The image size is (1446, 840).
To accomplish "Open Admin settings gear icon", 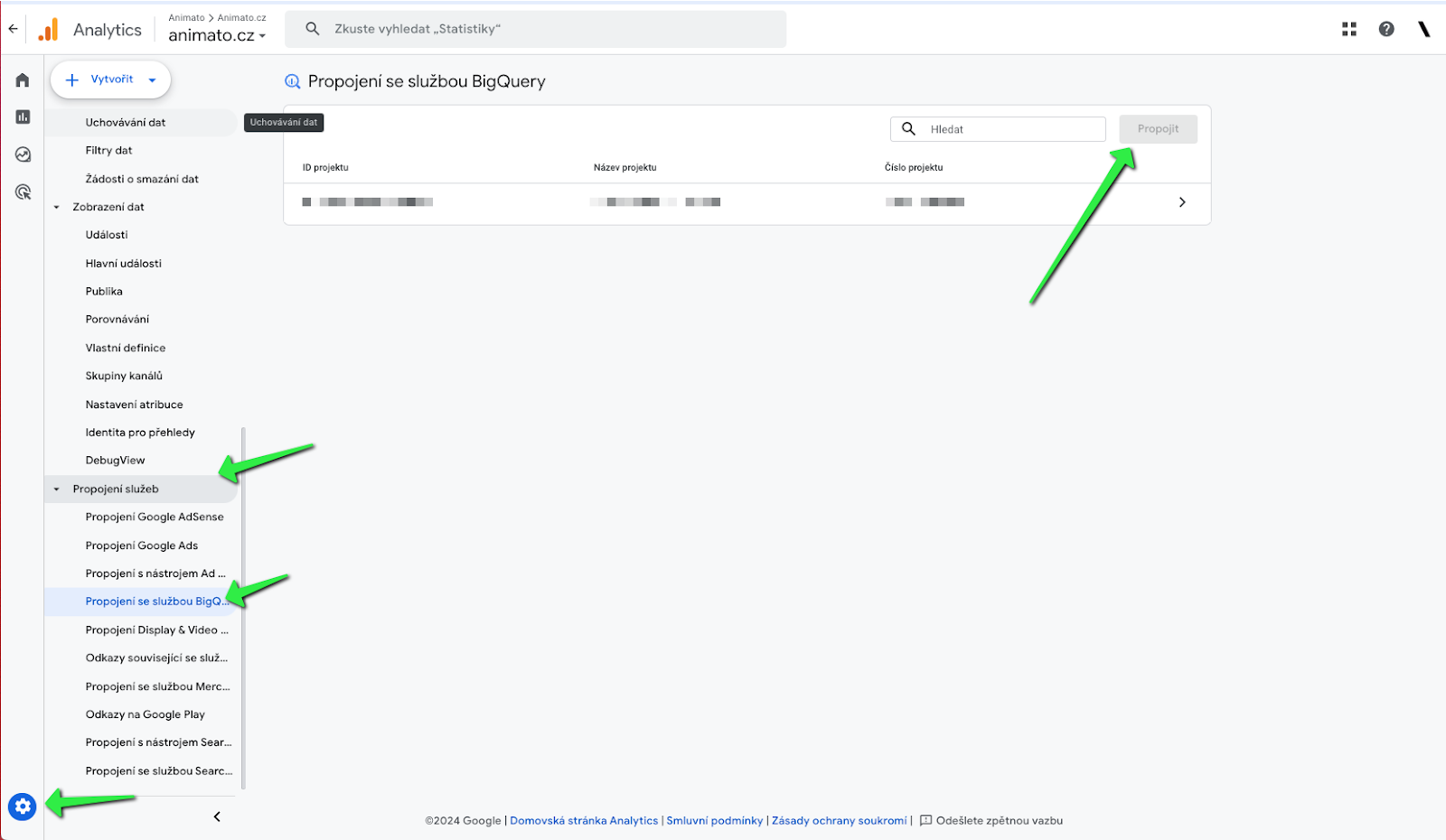I will pyautogui.click(x=23, y=806).
